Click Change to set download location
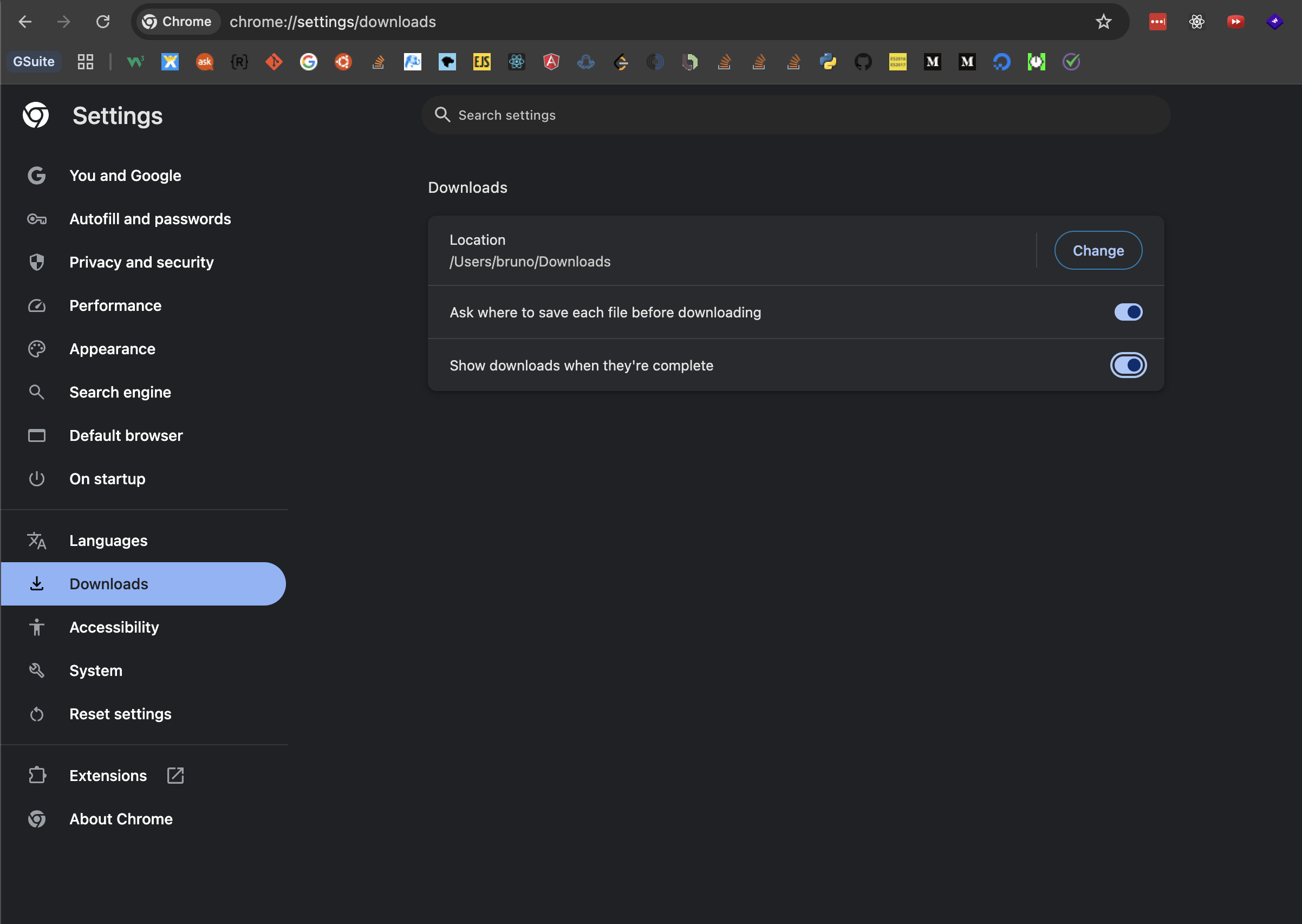 (x=1098, y=250)
